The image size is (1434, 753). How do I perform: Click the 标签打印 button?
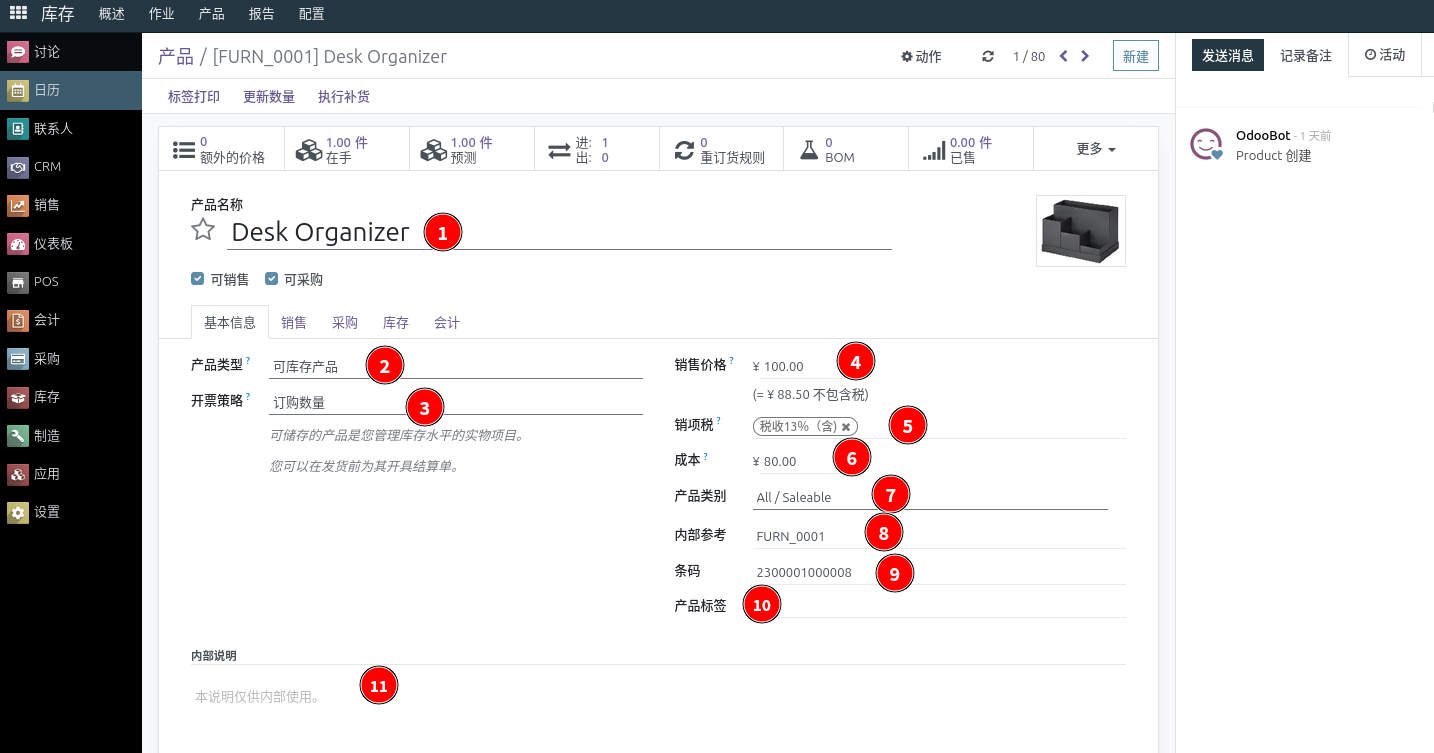(194, 97)
